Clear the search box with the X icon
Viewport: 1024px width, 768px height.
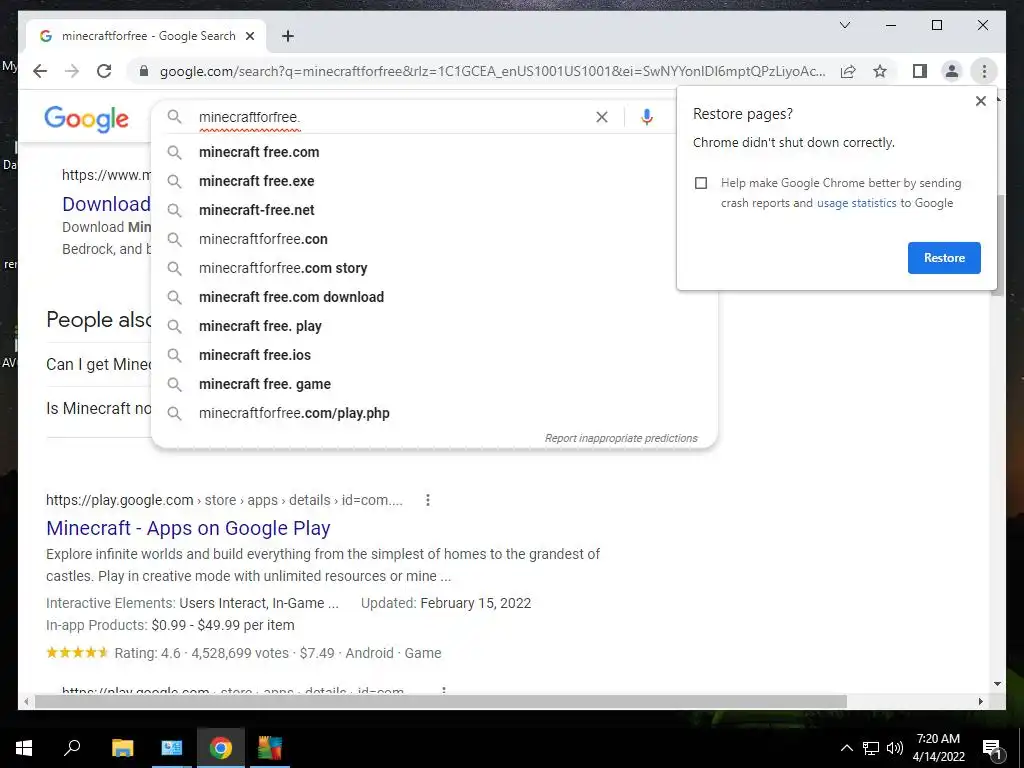pyautogui.click(x=601, y=117)
